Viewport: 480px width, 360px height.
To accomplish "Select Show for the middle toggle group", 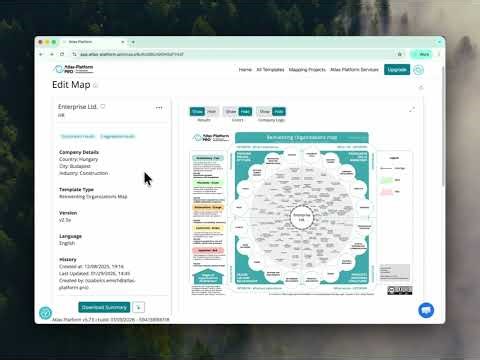I will tap(231, 112).
